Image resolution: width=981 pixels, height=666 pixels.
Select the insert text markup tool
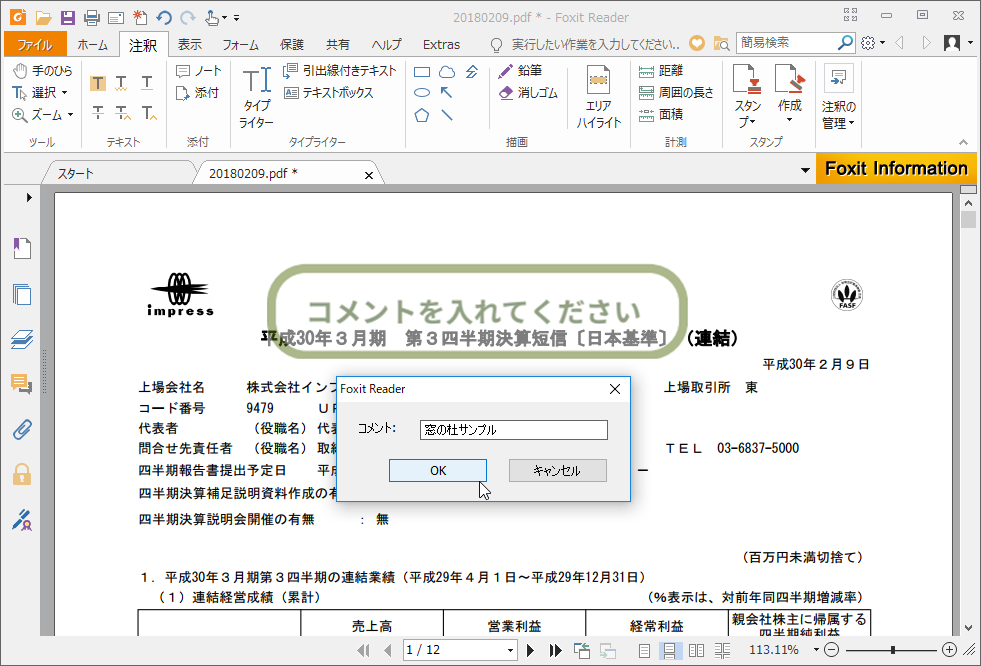(149, 113)
